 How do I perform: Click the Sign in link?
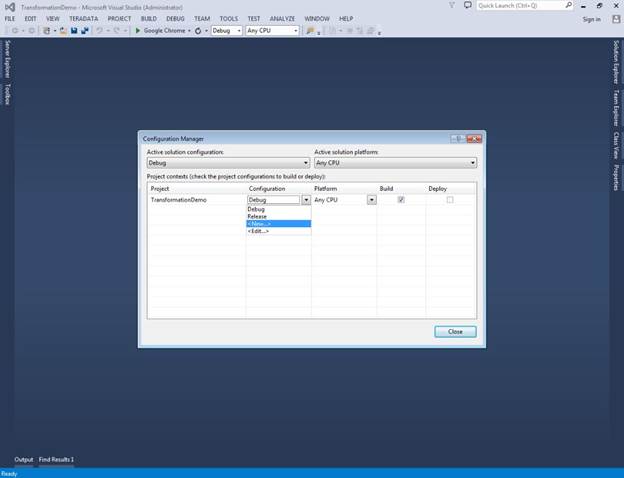pos(592,19)
